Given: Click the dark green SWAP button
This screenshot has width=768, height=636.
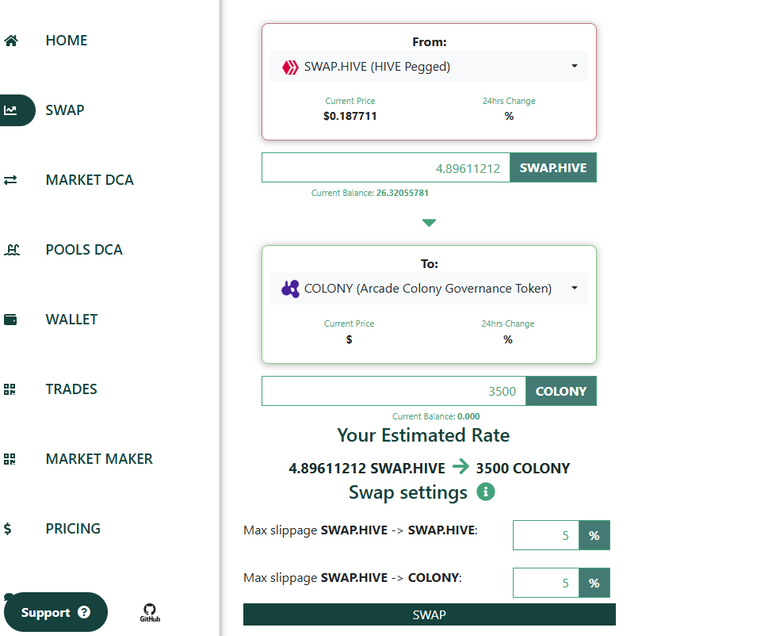Looking at the screenshot, I should (429, 614).
